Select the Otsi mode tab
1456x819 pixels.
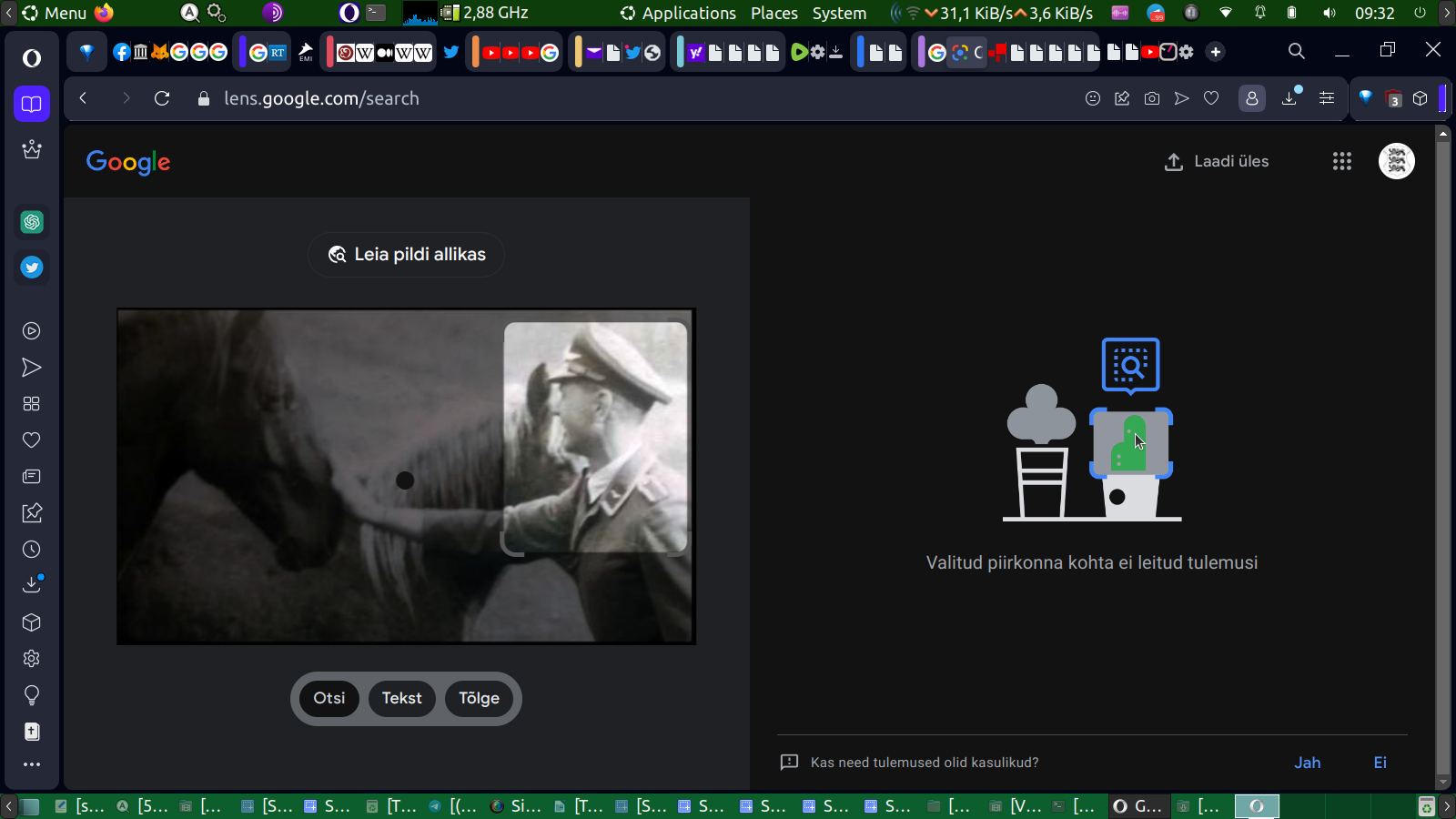tap(329, 698)
